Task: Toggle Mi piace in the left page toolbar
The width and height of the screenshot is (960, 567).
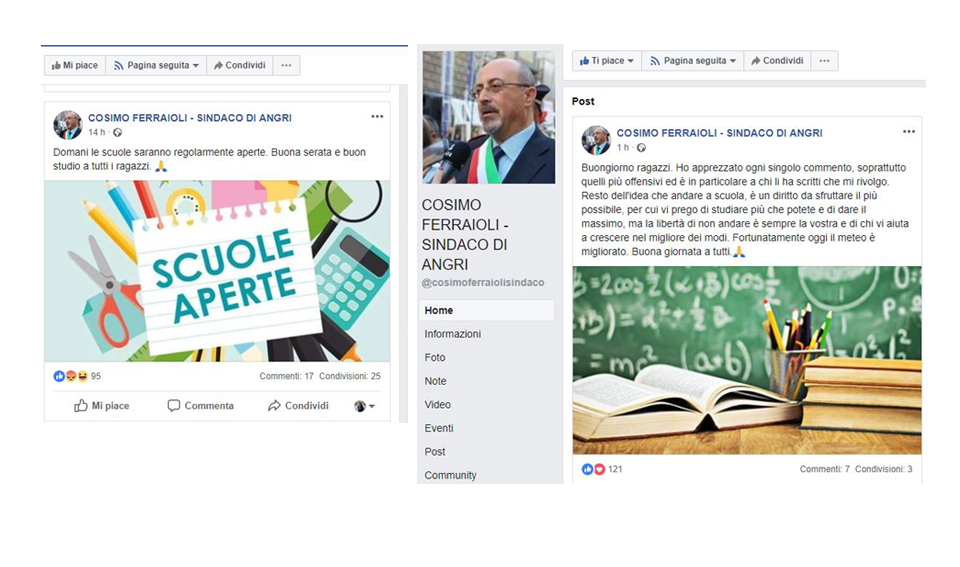Action: 75,66
